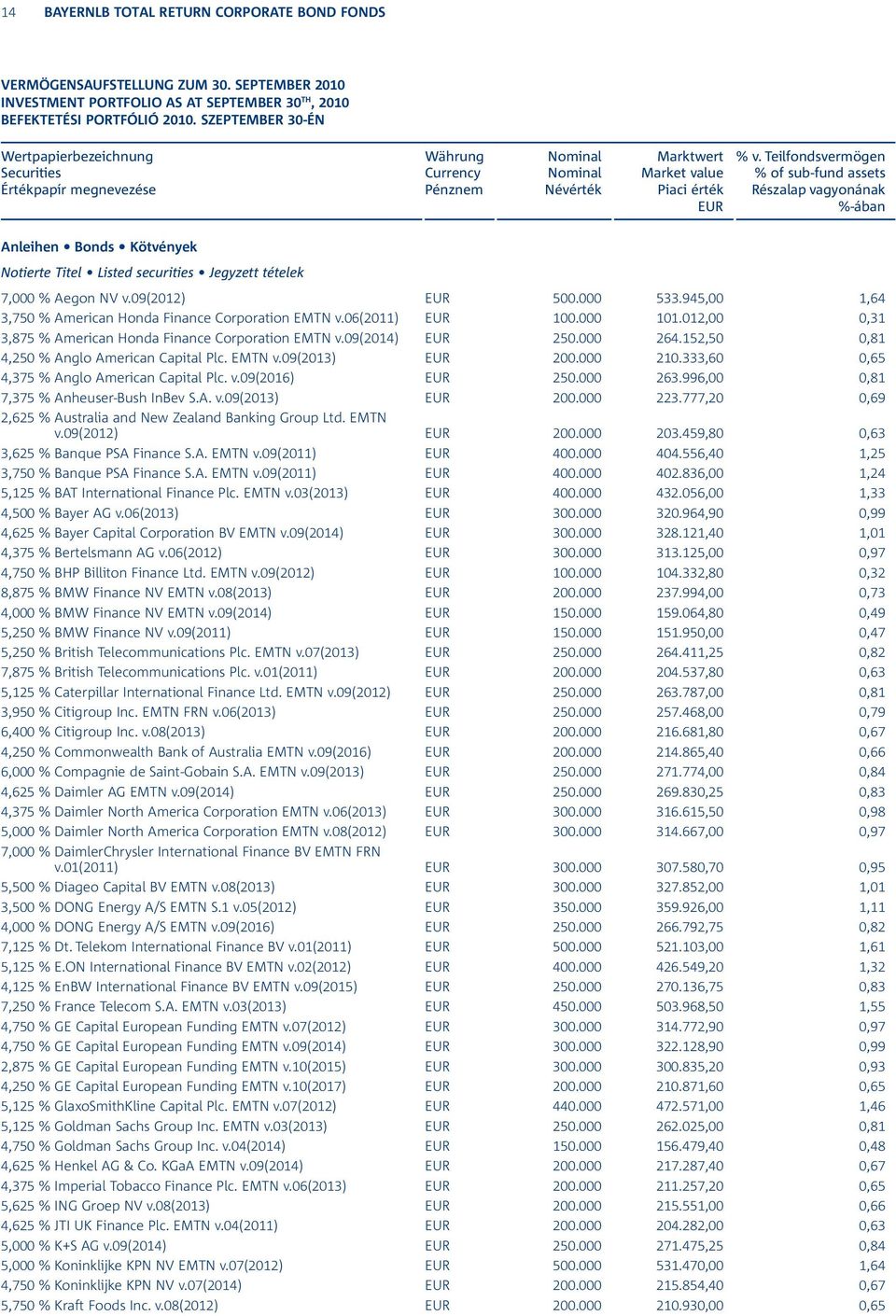Viewport: 896px width, 1316px height.
Task: Select American Honda Finance v.06(2011) row
Action: coord(443,318)
